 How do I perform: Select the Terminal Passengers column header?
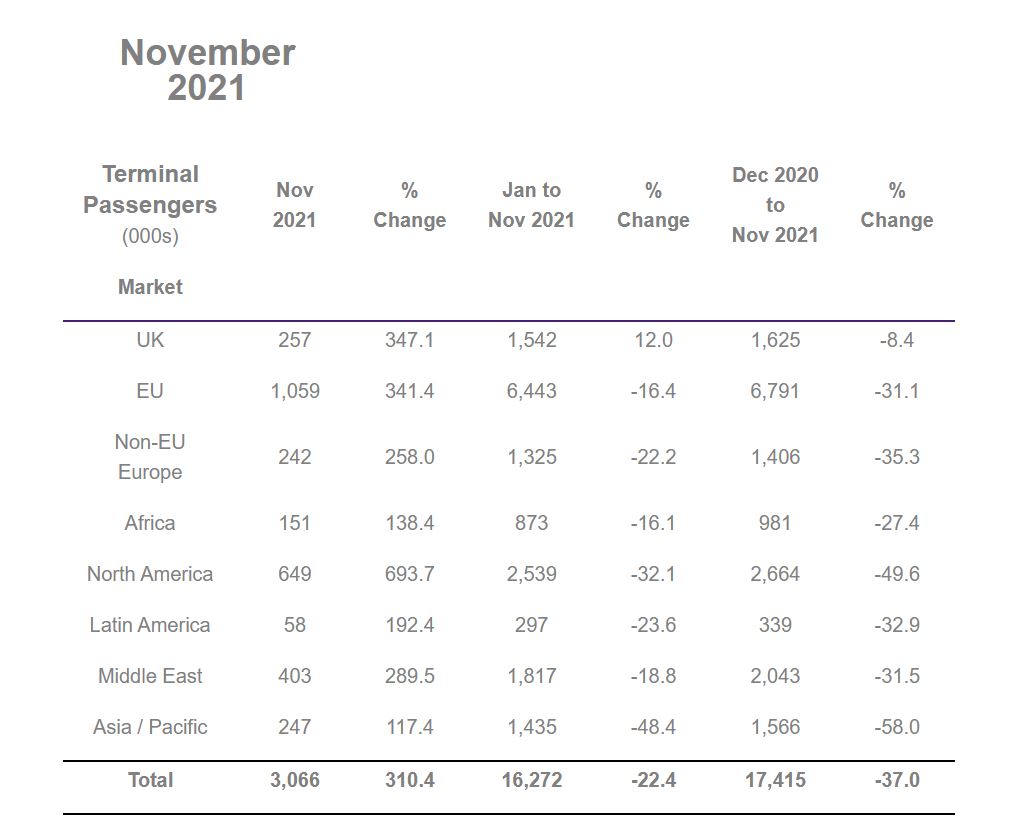150,189
